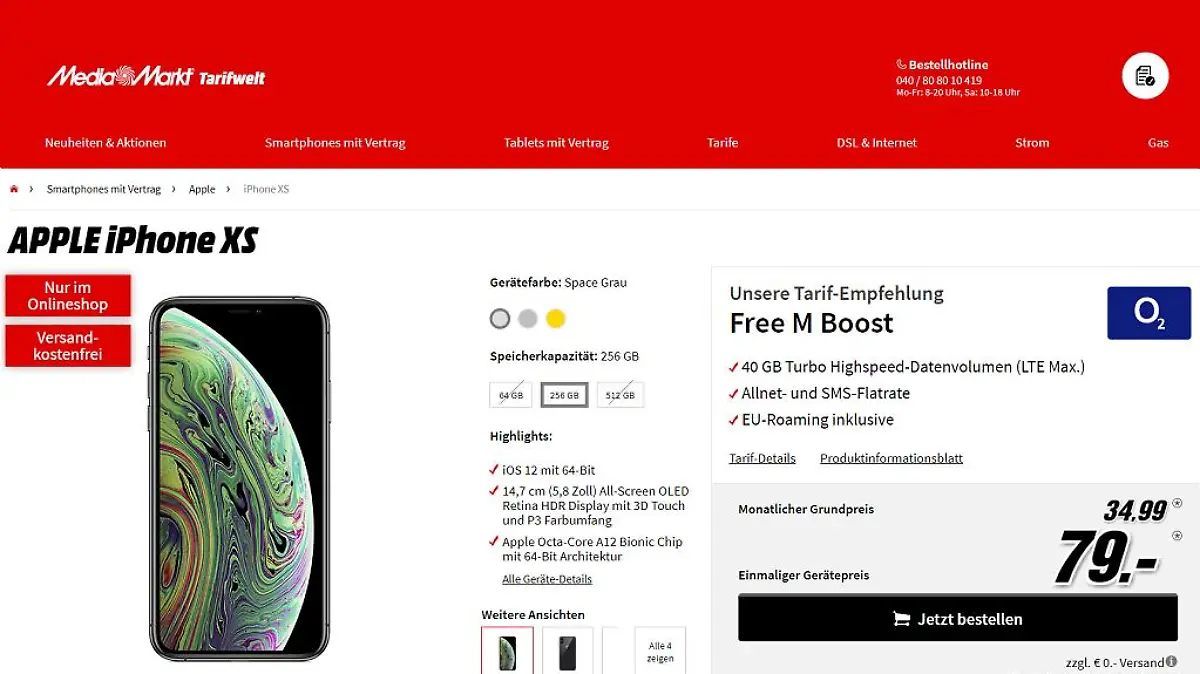The image size is (1200, 674).
Task: Choose the gold device color swatch
Action: [x=556, y=319]
